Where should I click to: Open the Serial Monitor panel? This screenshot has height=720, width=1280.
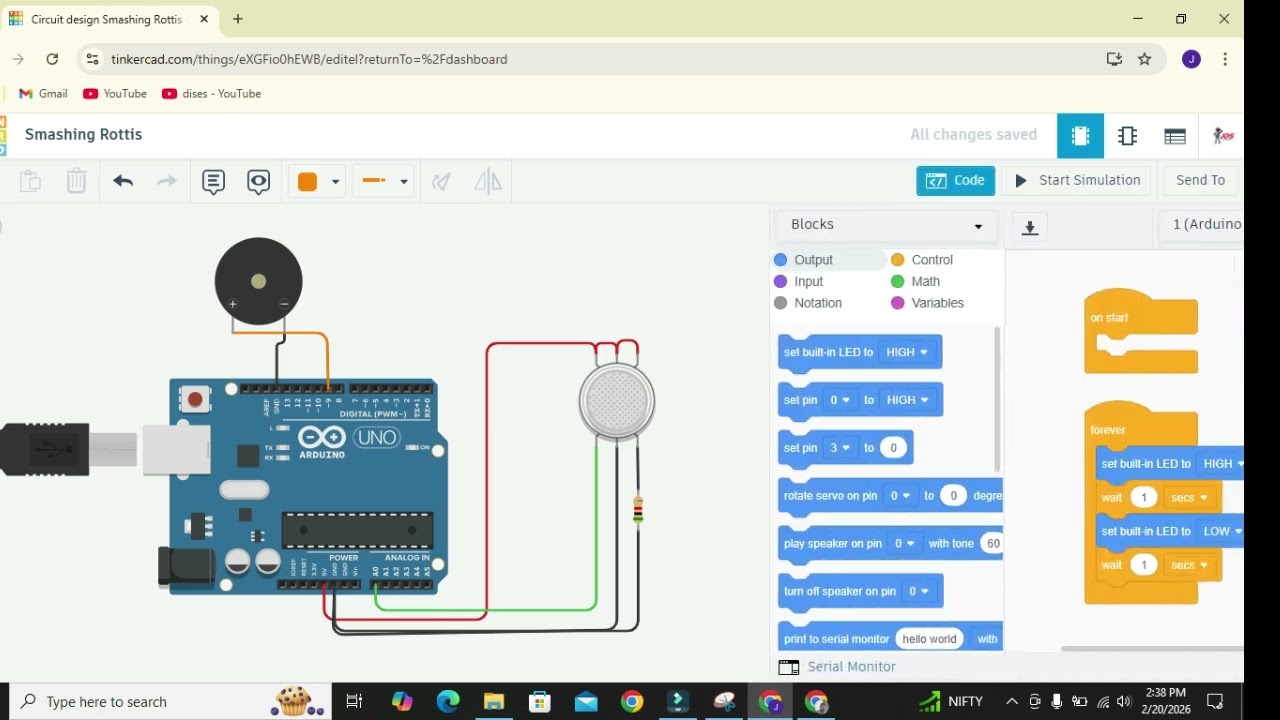838,667
